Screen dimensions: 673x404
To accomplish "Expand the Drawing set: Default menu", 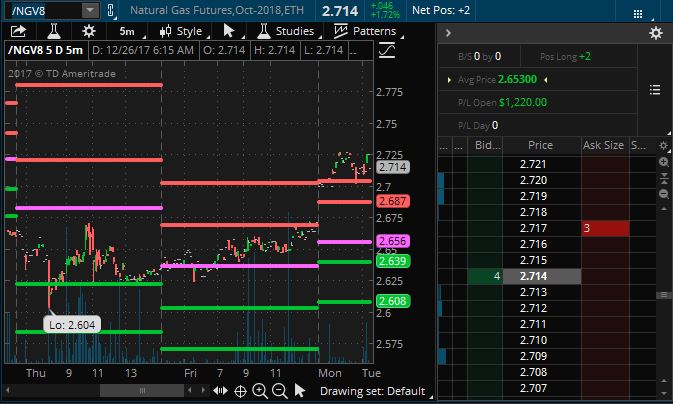I will [373, 391].
